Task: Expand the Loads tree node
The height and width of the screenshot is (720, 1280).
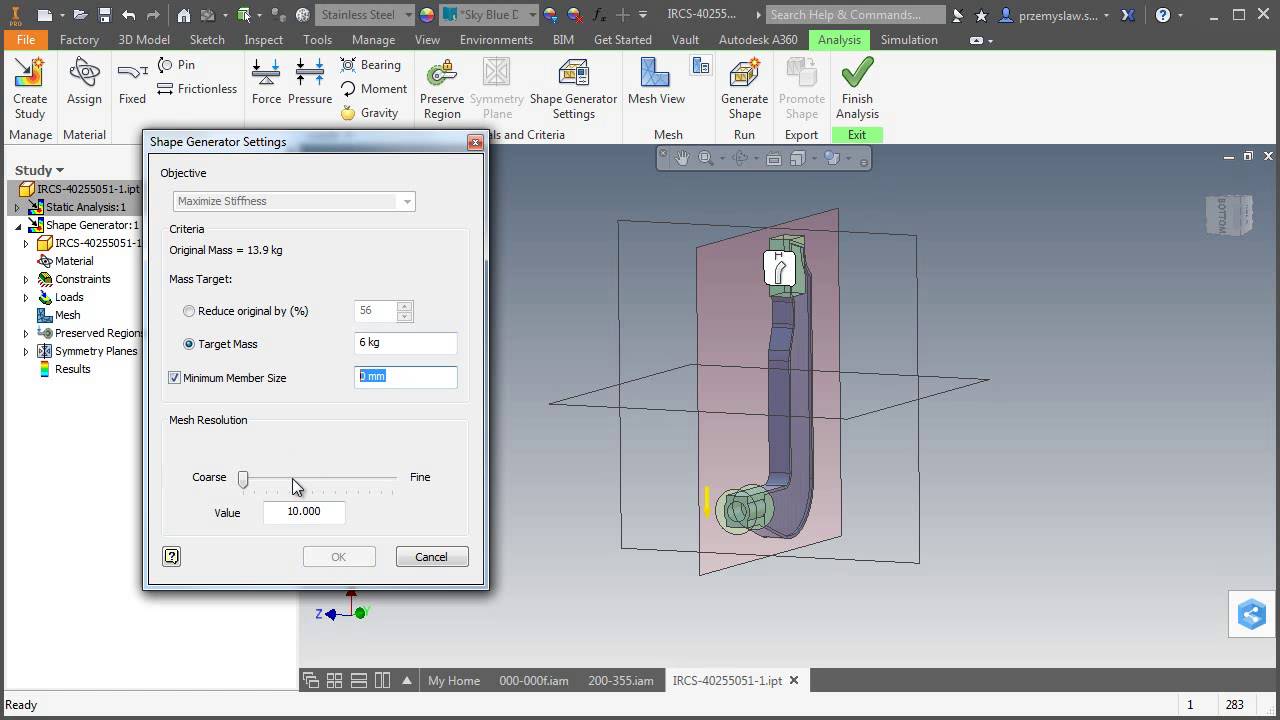Action: pos(26,297)
